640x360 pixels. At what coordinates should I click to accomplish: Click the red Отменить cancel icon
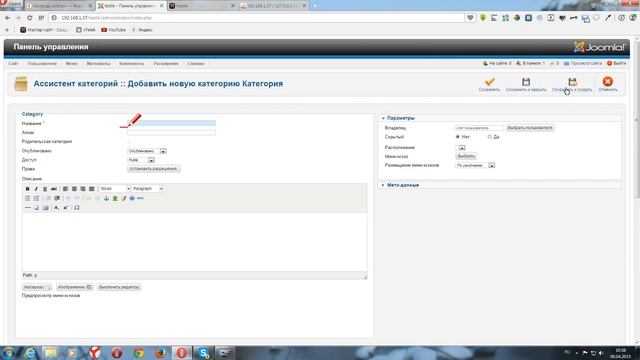607,82
